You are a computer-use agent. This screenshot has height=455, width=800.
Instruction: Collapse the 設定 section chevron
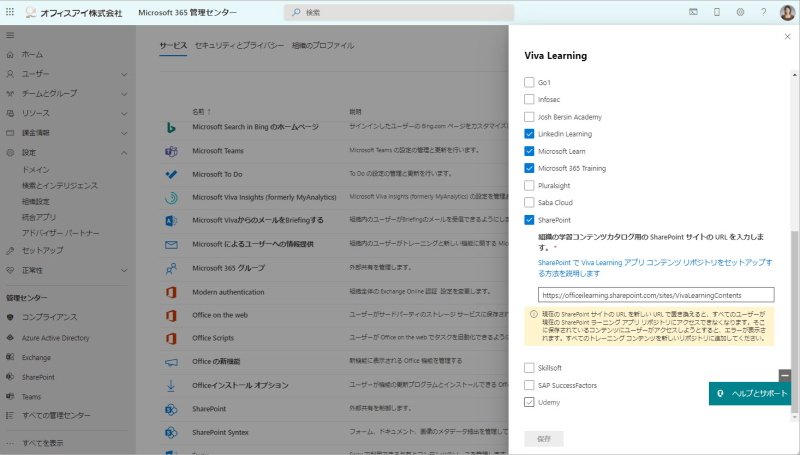[124, 153]
